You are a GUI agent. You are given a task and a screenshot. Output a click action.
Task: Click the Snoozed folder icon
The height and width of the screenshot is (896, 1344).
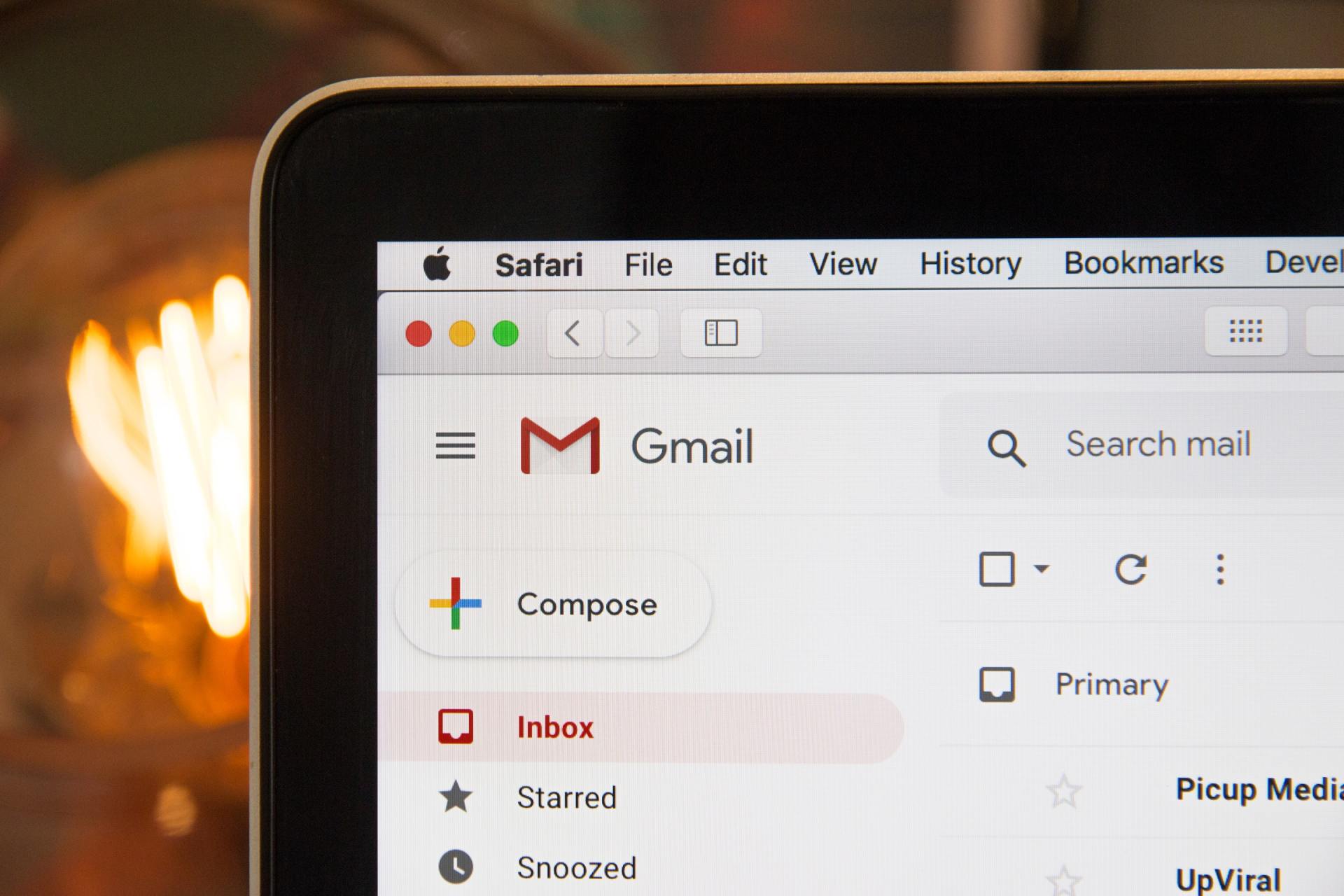(x=454, y=868)
